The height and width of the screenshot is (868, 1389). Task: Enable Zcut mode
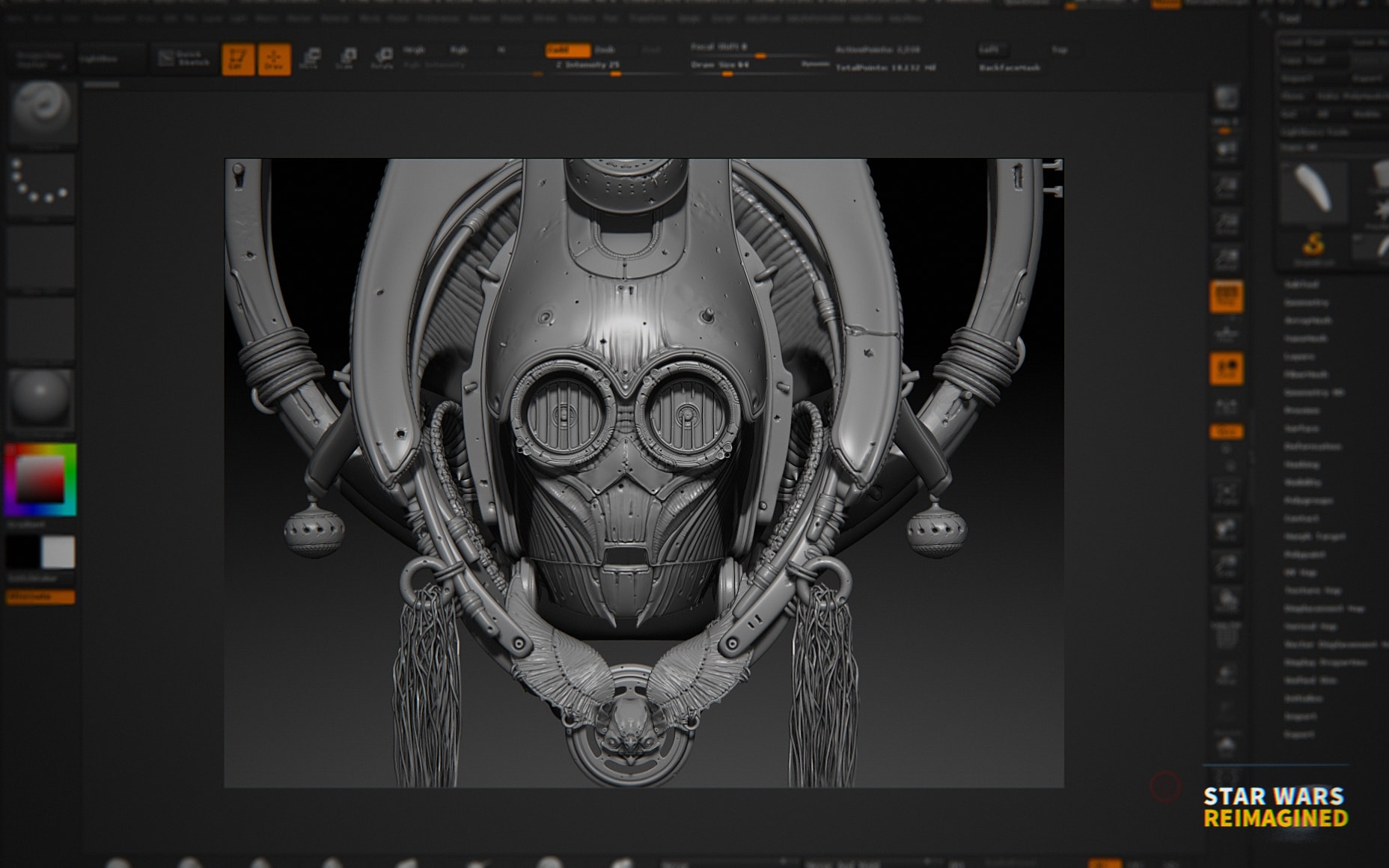(651, 49)
